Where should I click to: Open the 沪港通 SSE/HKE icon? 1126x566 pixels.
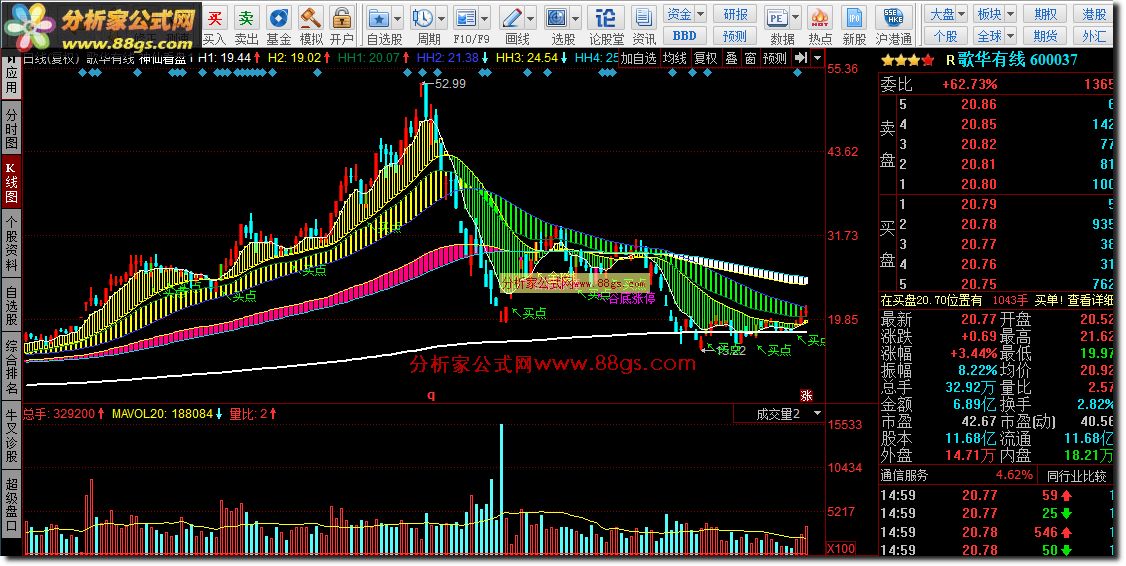pyautogui.click(x=894, y=17)
